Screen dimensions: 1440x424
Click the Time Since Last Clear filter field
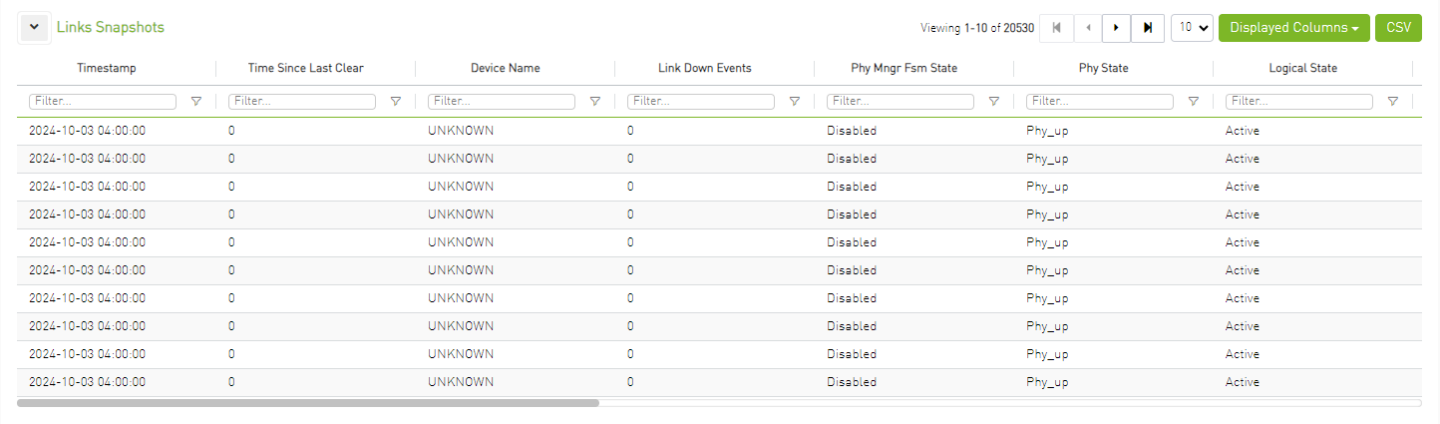302,101
